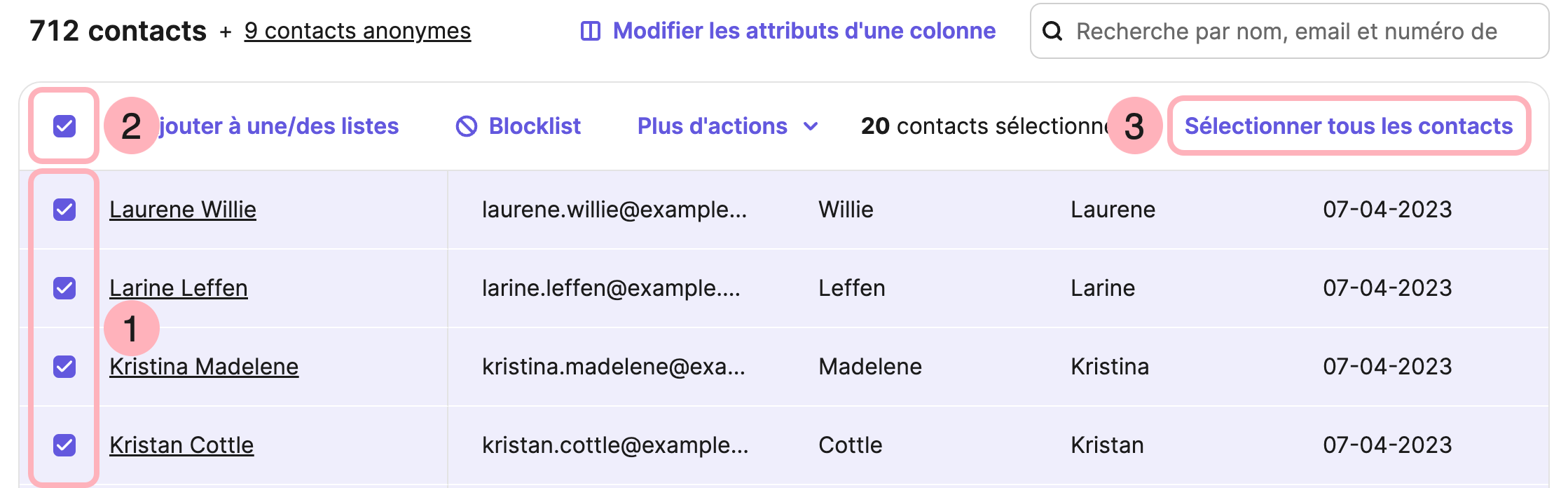Open the Plus d'actions dropdown
This screenshot has height=488, width=1568.
[712, 126]
